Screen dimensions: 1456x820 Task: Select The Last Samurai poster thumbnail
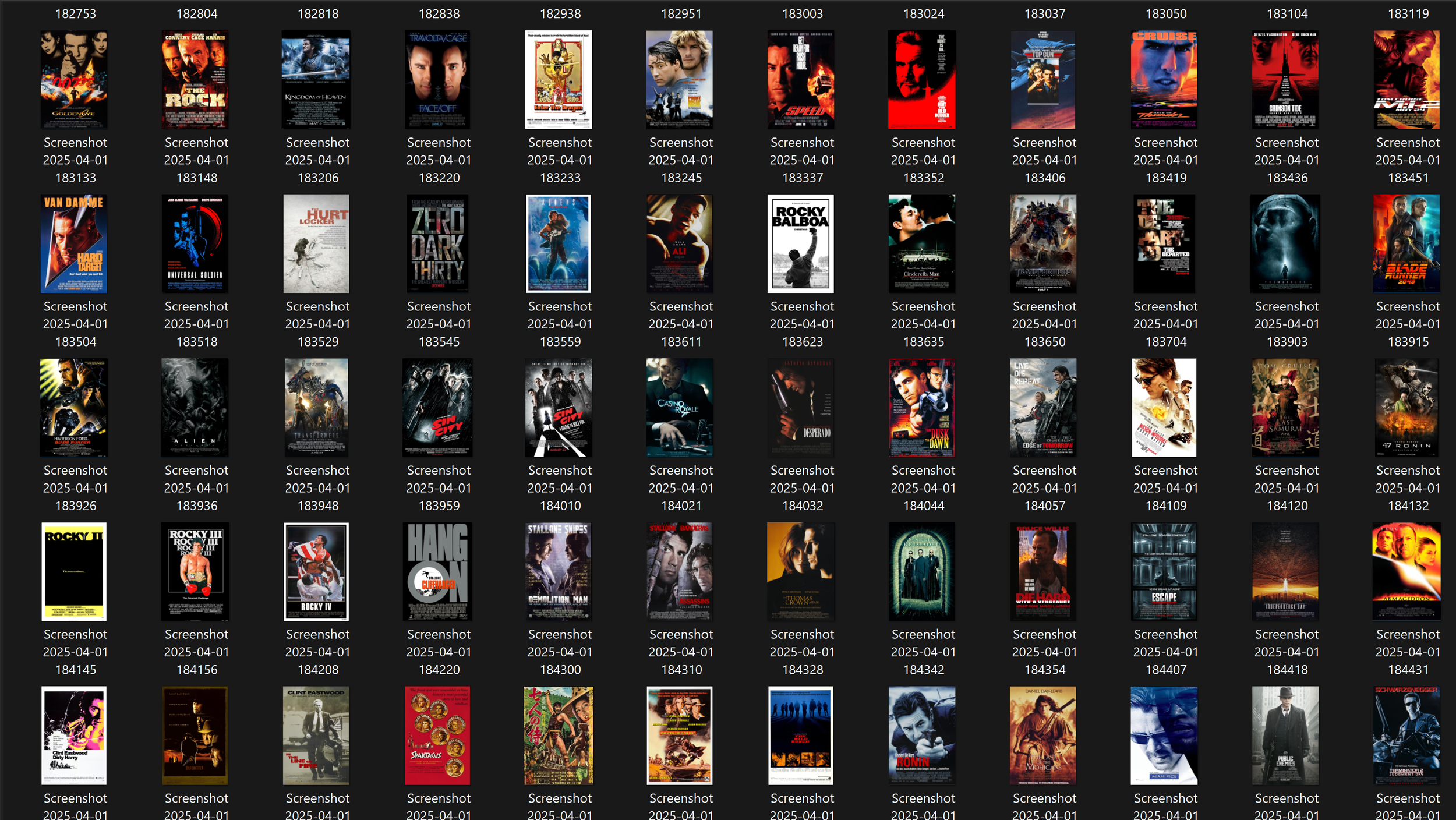pos(1285,408)
